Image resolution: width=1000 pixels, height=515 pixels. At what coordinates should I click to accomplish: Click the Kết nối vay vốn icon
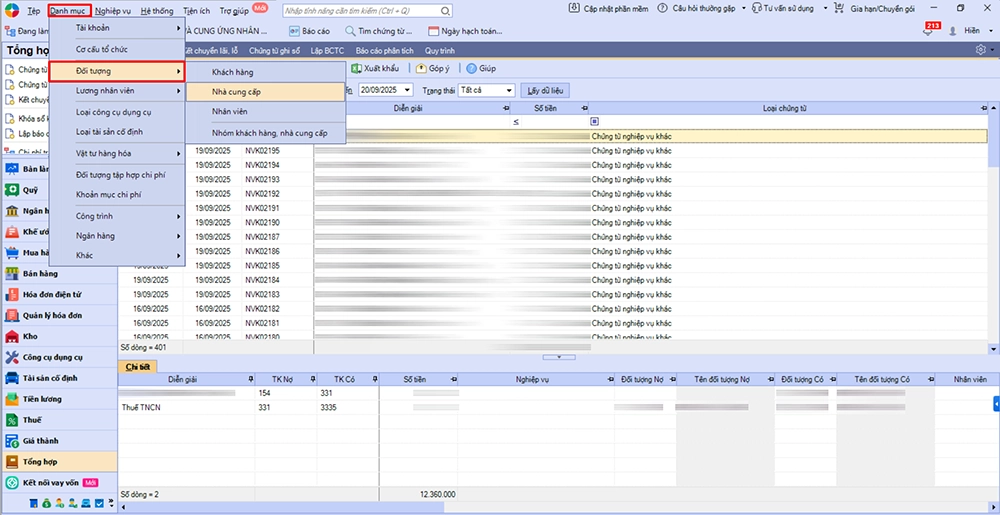pos(12,483)
